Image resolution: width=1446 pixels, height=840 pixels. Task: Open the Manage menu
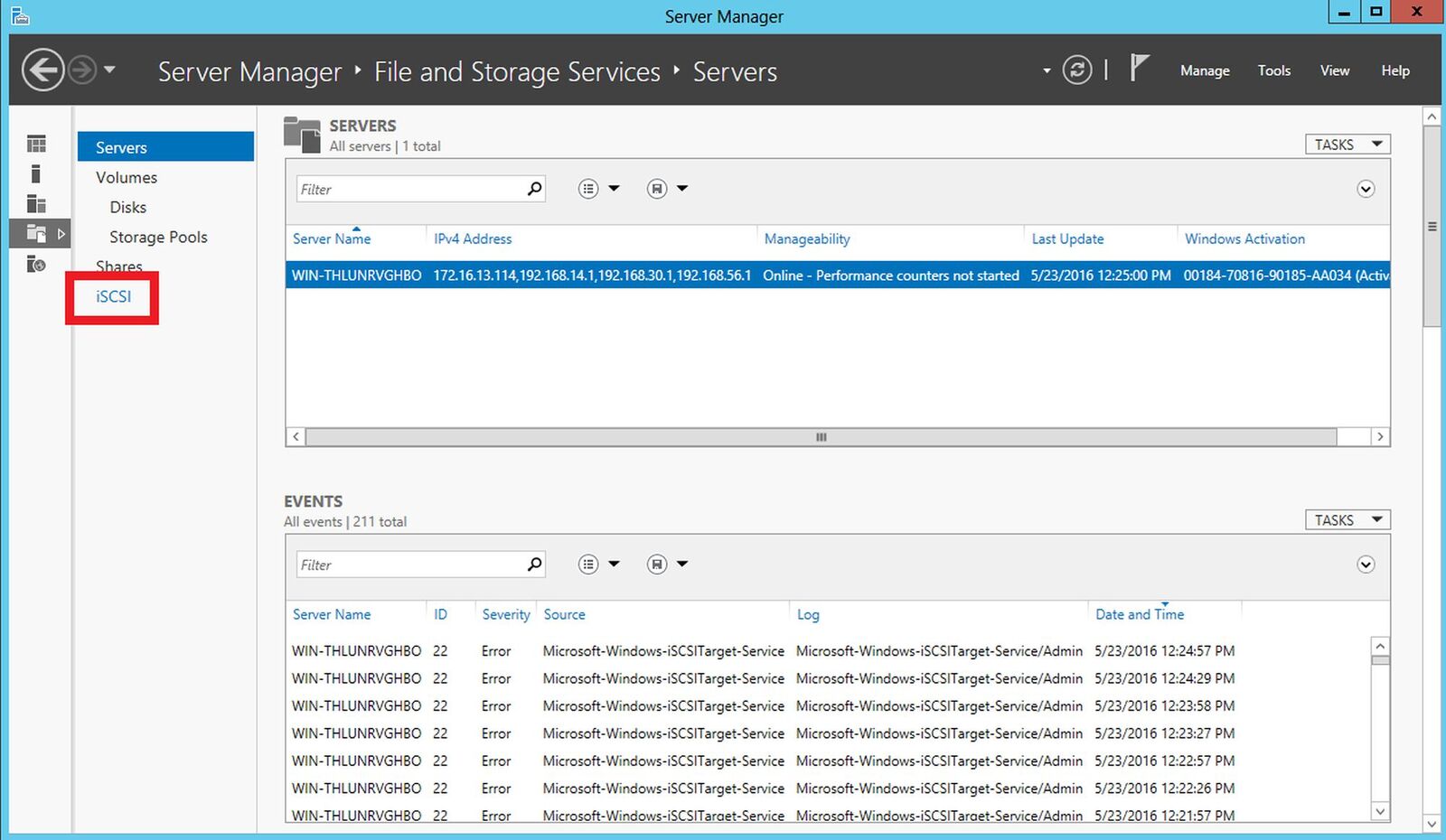pos(1205,70)
